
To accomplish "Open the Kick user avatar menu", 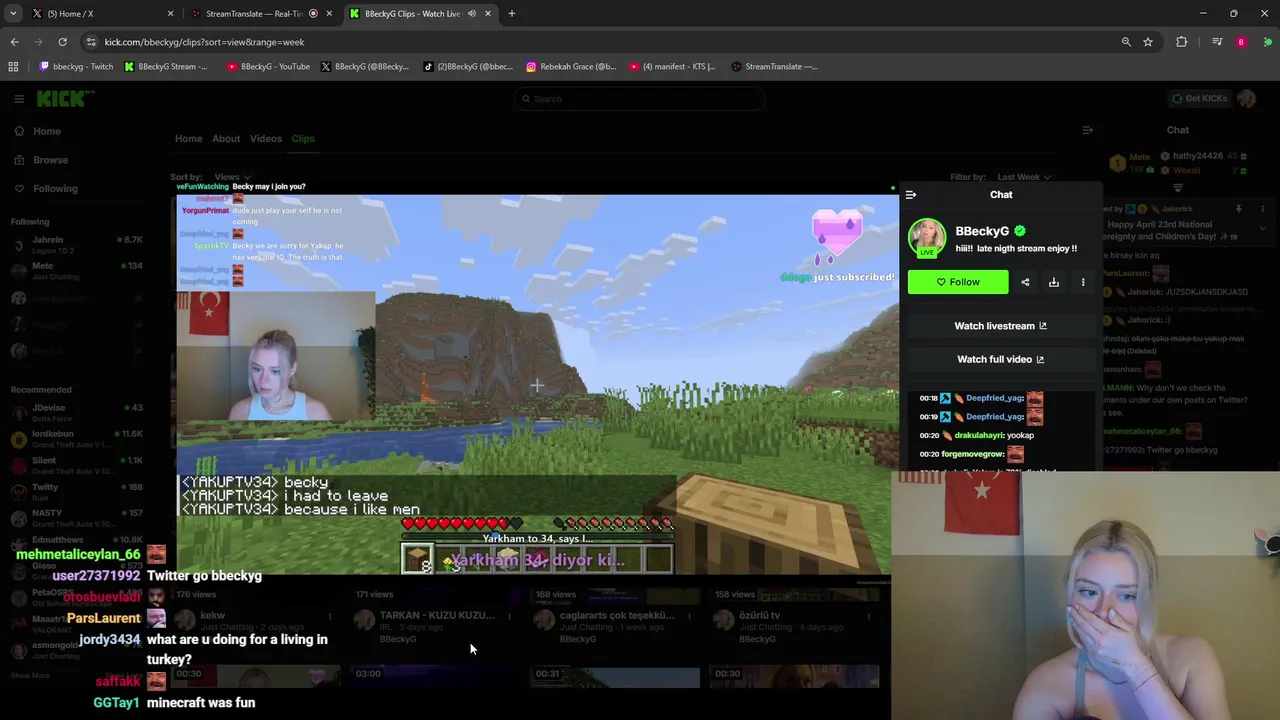I will (1246, 99).
